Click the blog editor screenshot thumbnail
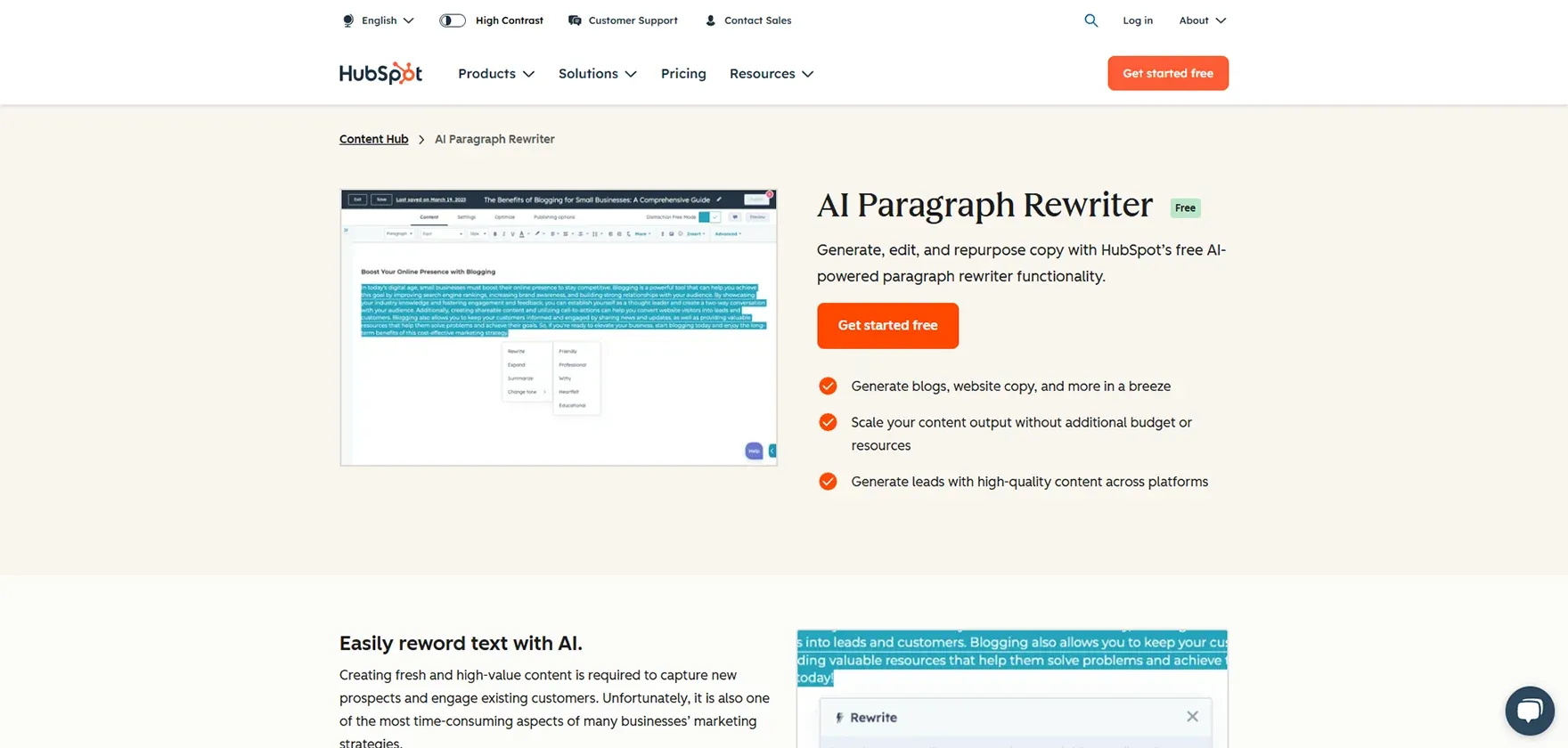This screenshot has height=748, width=1568. [x=559, y=328]
